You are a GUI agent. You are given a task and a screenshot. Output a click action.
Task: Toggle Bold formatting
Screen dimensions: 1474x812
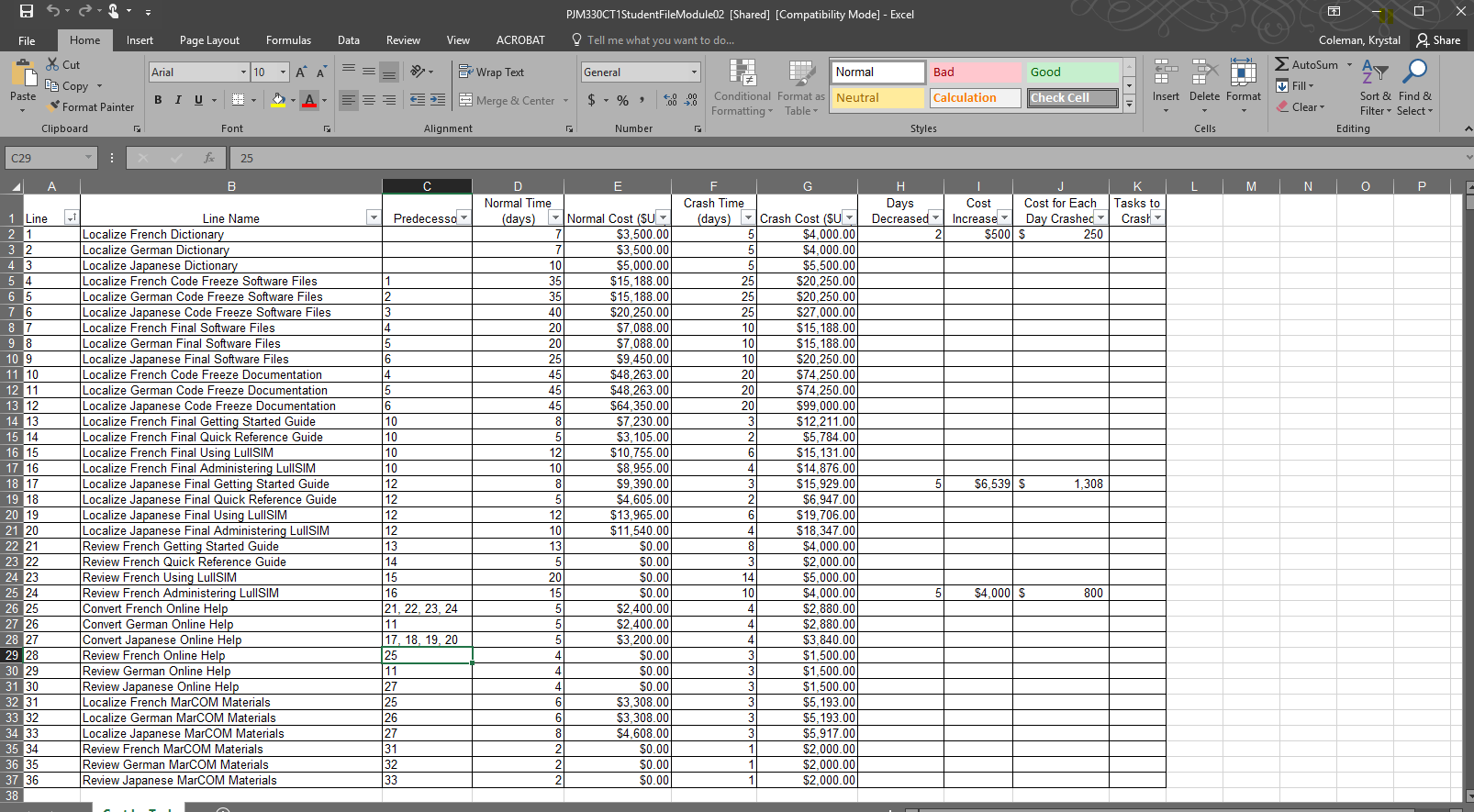click(158, 100)
